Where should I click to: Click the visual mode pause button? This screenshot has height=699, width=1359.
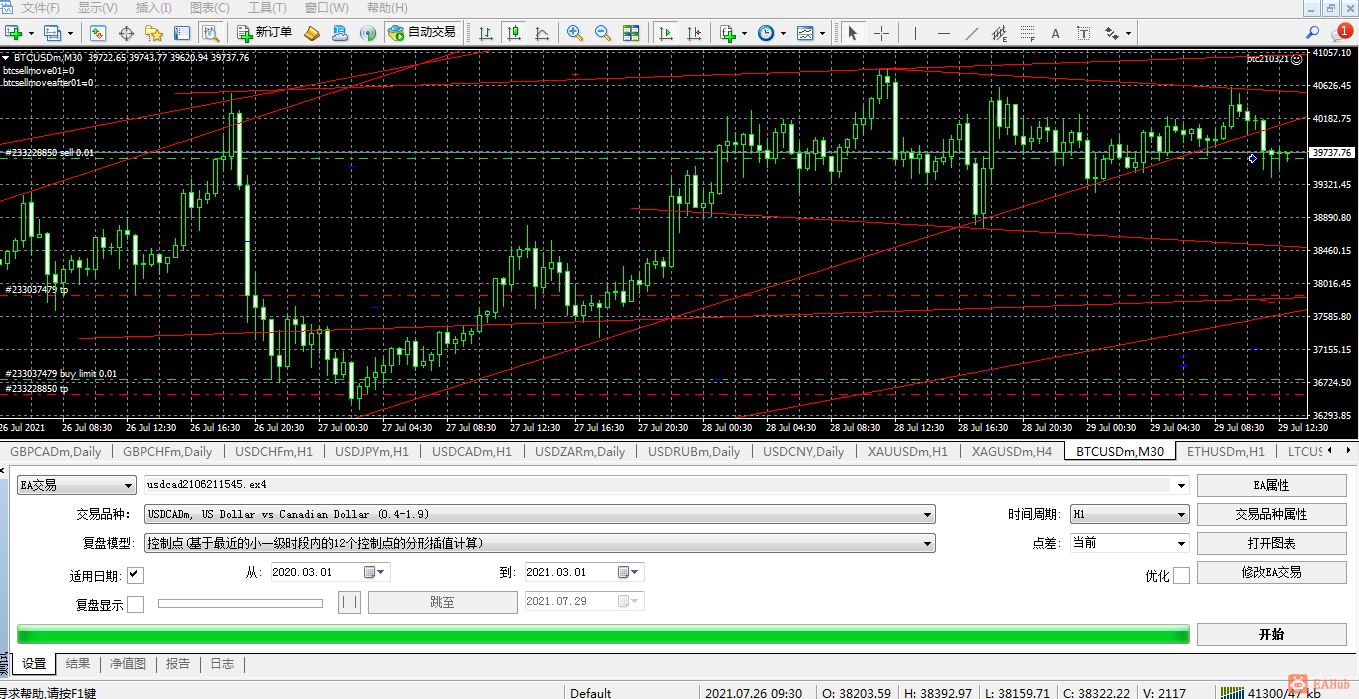(349, 602)
